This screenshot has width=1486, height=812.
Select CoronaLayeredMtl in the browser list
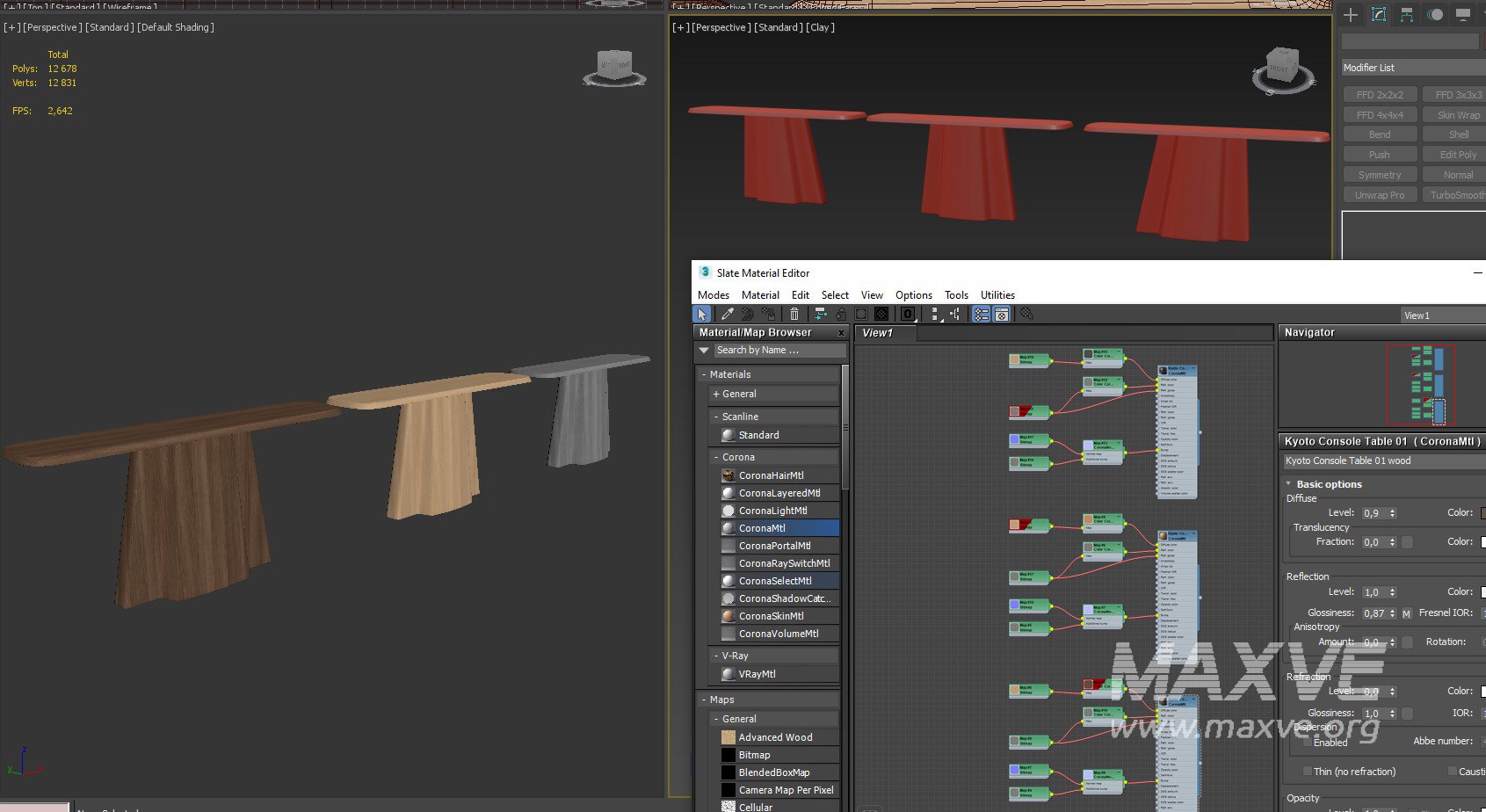tap(779, 493)
